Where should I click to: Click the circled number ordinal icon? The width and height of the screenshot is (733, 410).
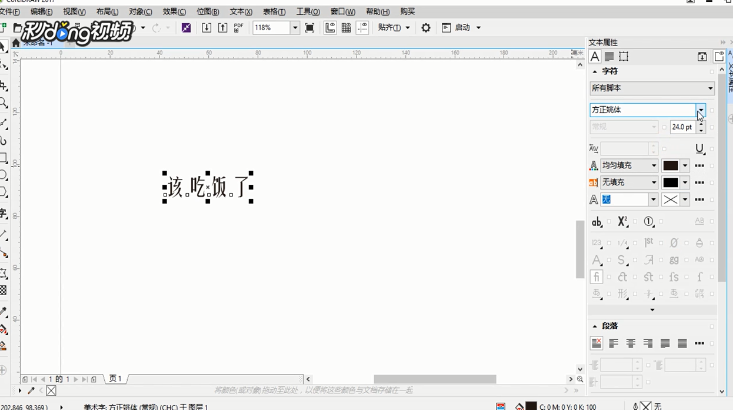649,222
